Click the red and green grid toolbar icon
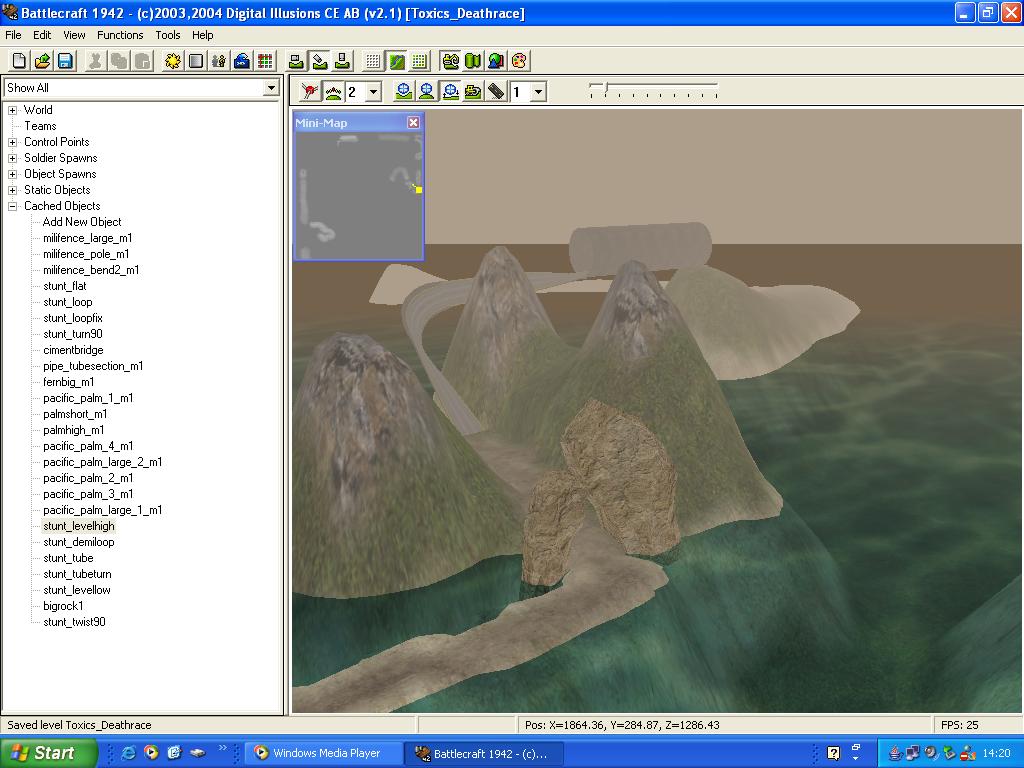The image size is (1024, 768). point(264,61)
